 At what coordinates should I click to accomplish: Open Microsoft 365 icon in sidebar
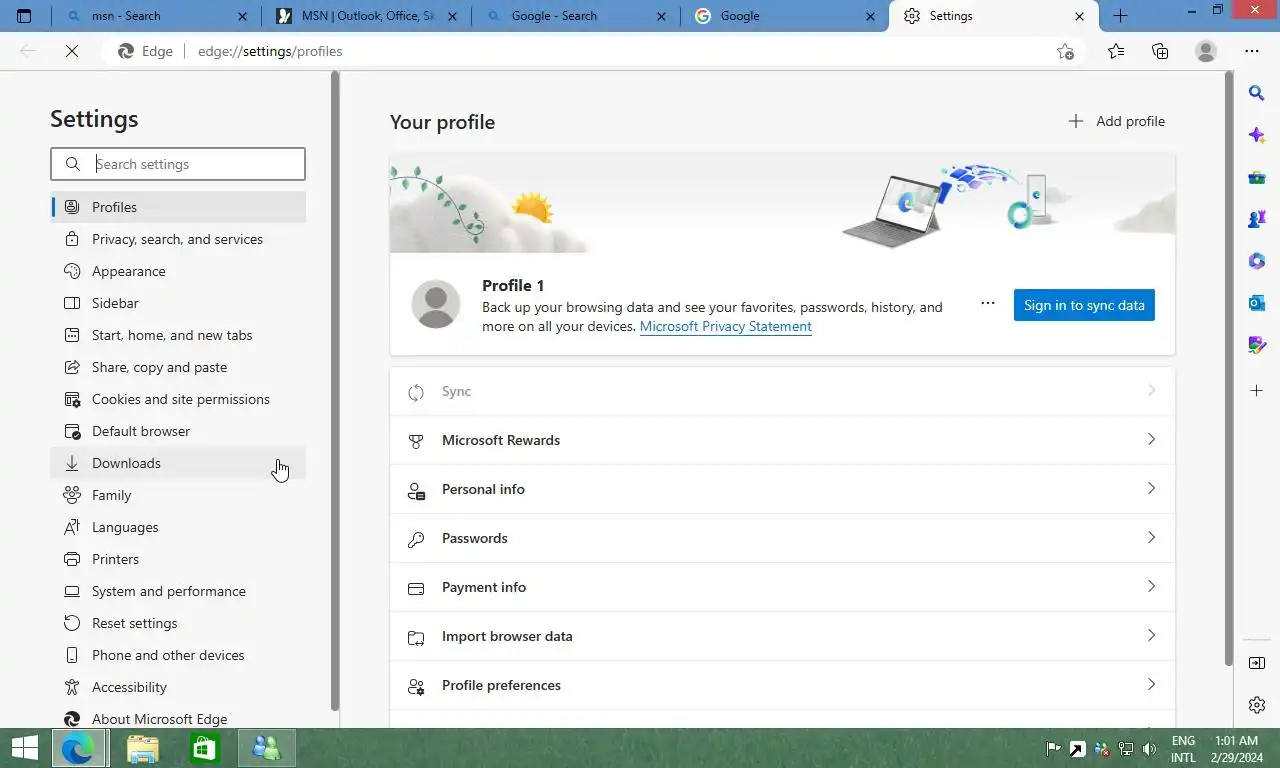pos(1257,261)
